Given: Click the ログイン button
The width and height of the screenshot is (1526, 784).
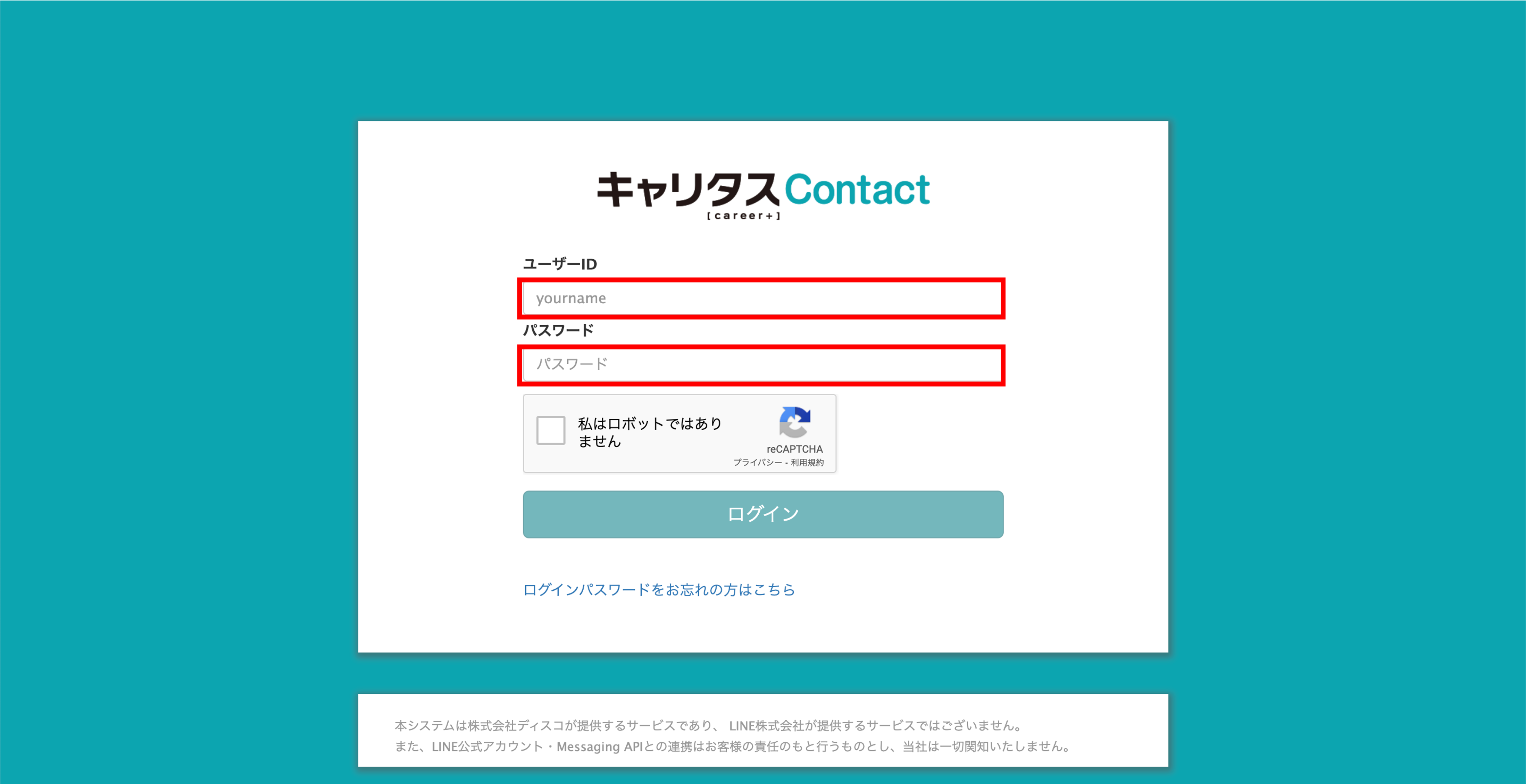Looking at the screenshot, I should 763,514.
